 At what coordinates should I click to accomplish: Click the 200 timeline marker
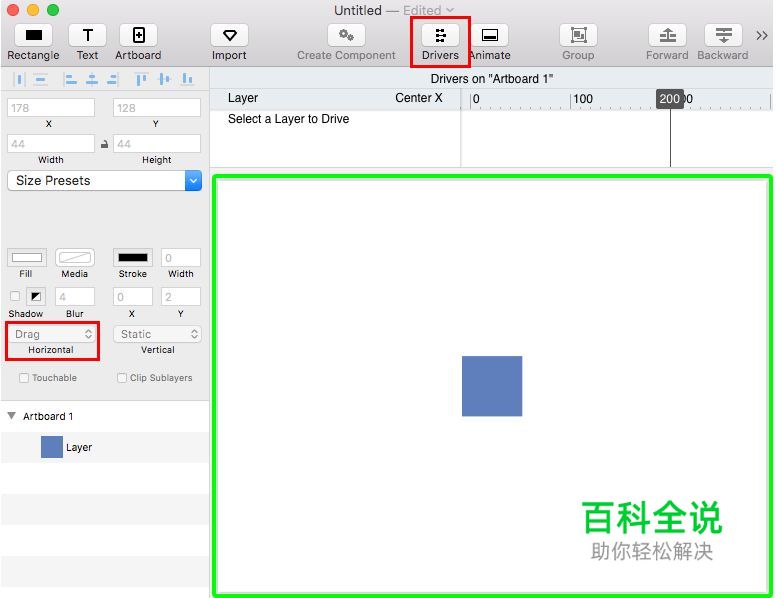point(669,98)
